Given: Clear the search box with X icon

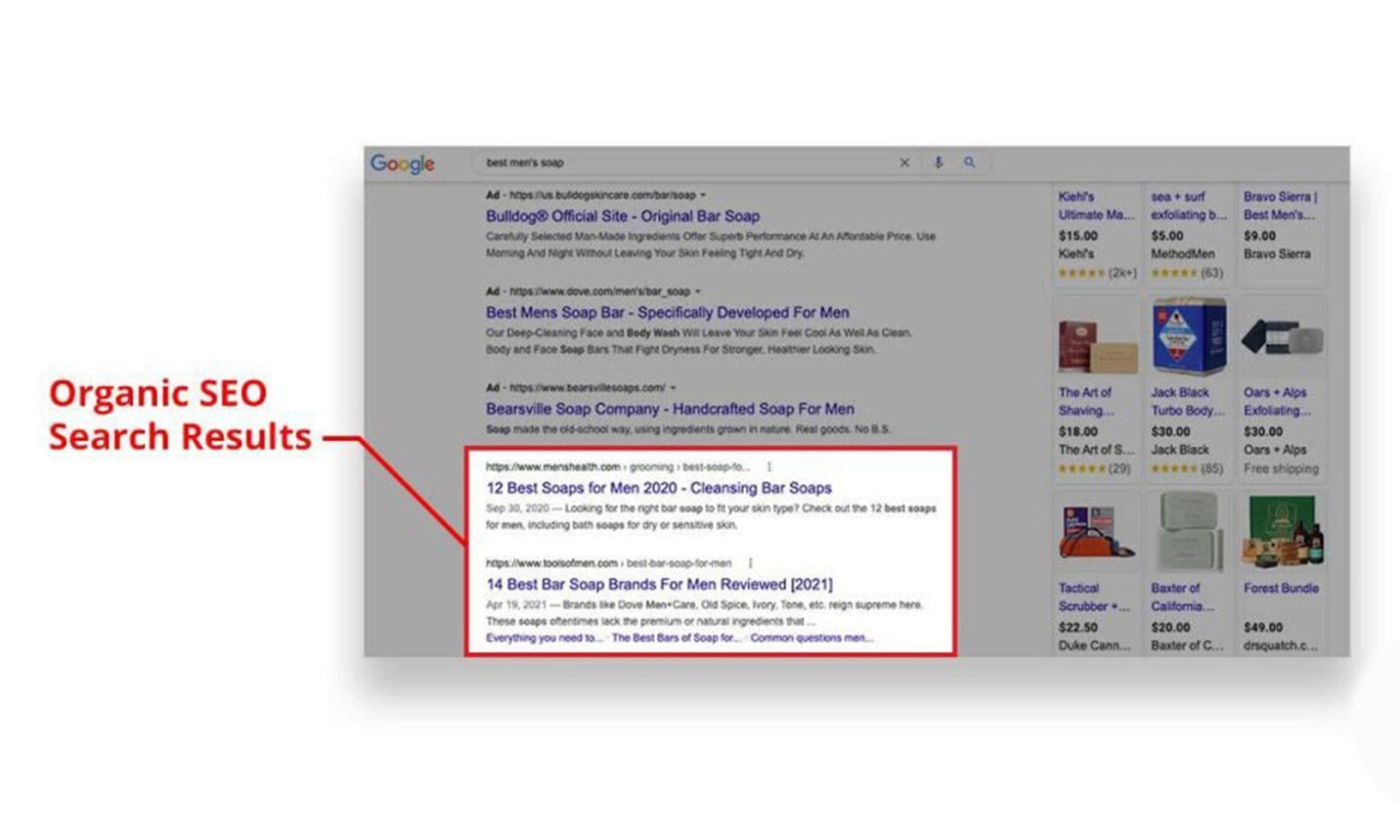Looking at the screenshot, I should click(x=904, y=162).
